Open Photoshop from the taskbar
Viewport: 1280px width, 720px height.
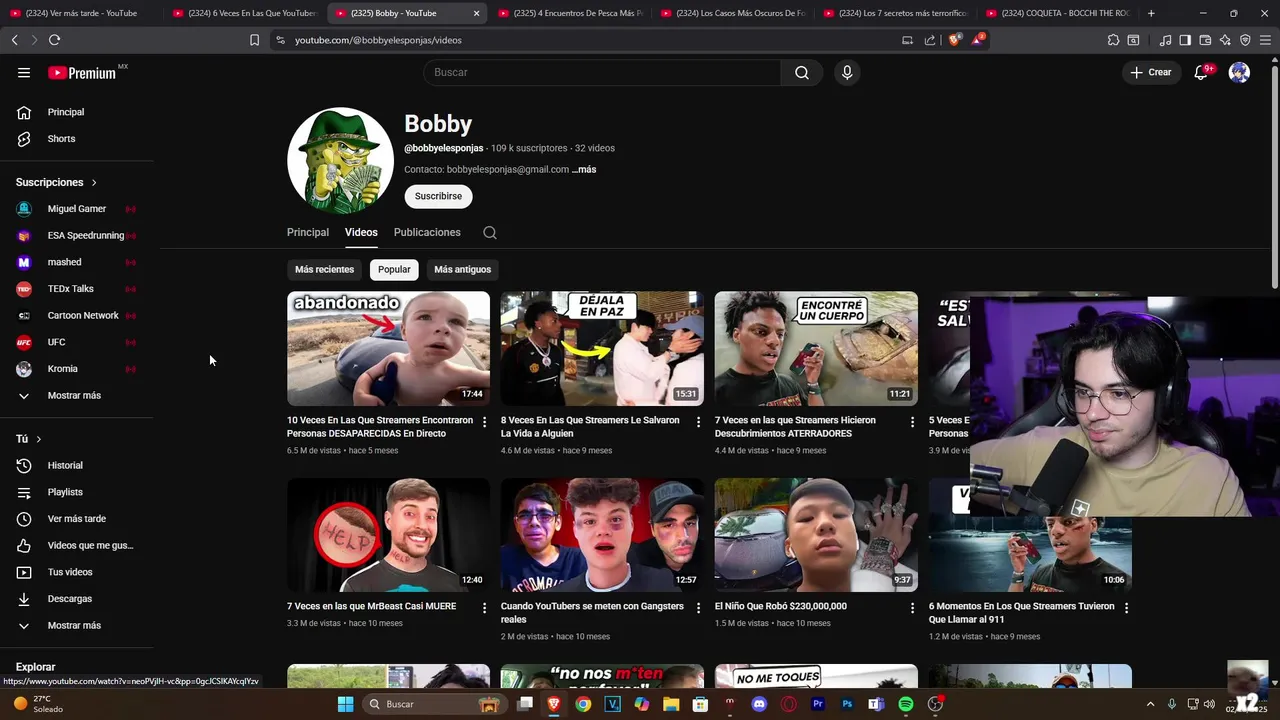(847, 704)
